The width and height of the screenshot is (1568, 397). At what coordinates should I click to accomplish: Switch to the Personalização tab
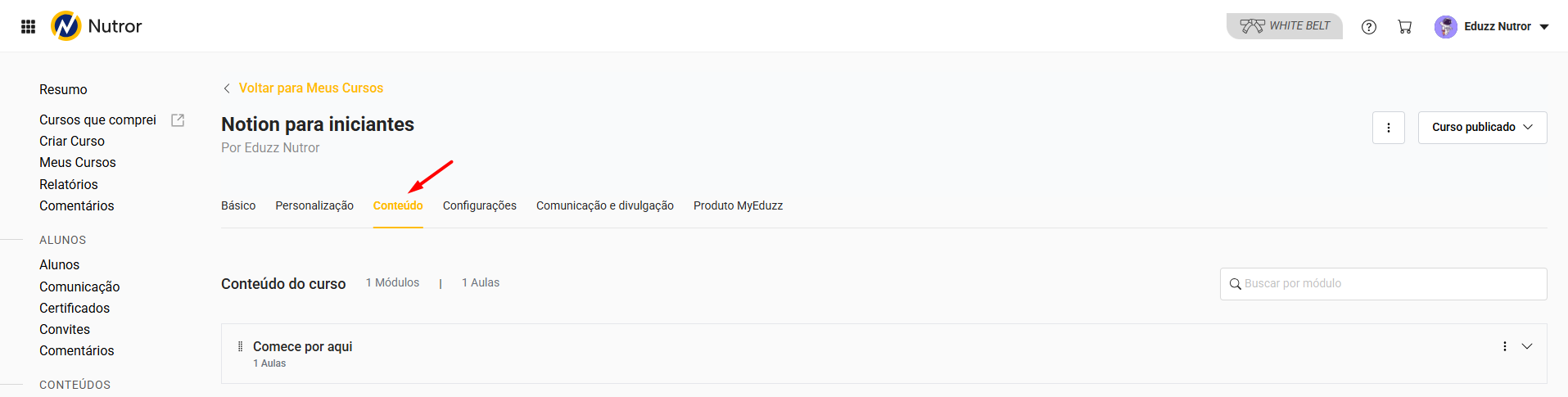pos(314,205)
